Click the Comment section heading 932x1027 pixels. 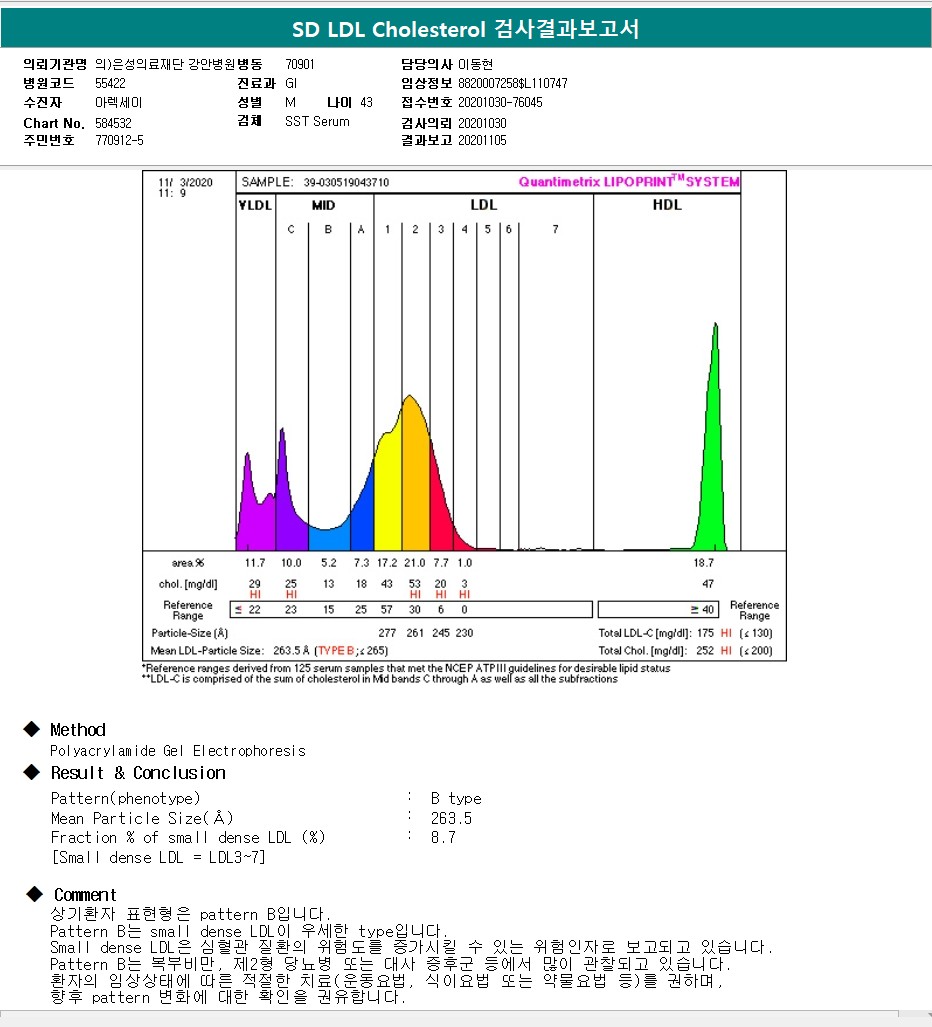[x=85, y=895]
